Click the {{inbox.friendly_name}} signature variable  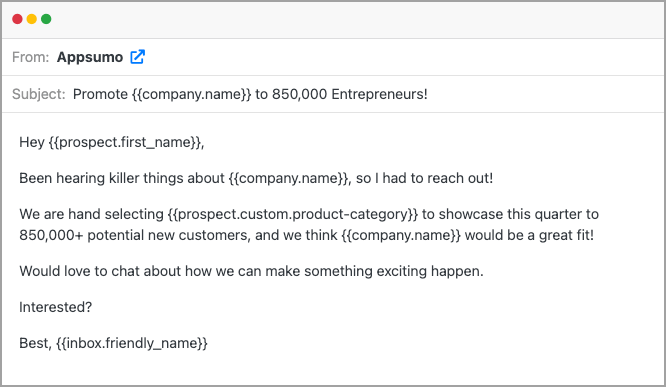pyautogui.click(x=132, y=343)
